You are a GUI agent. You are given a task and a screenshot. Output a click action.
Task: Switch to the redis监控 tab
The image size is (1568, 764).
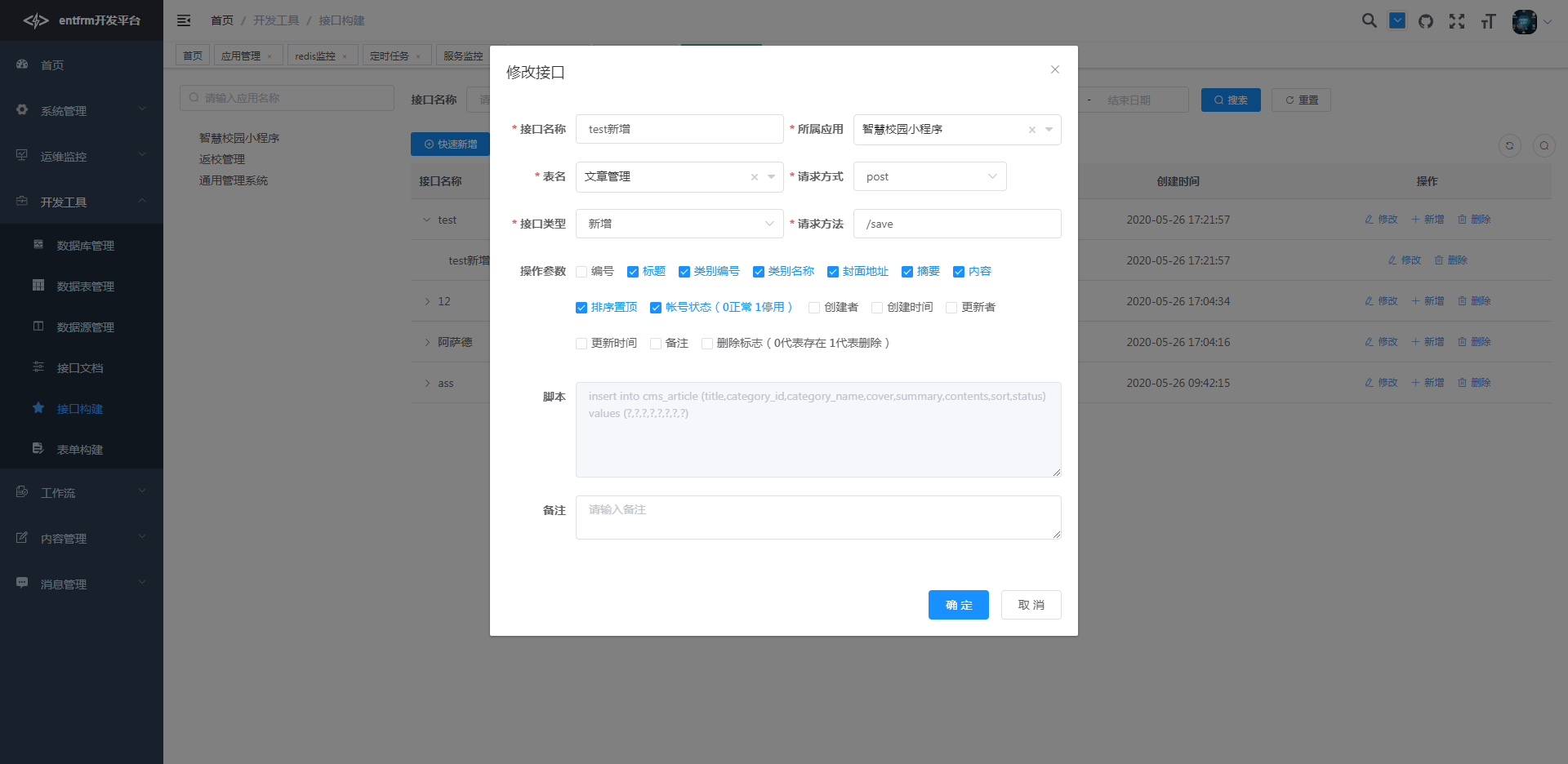point(323,56)
